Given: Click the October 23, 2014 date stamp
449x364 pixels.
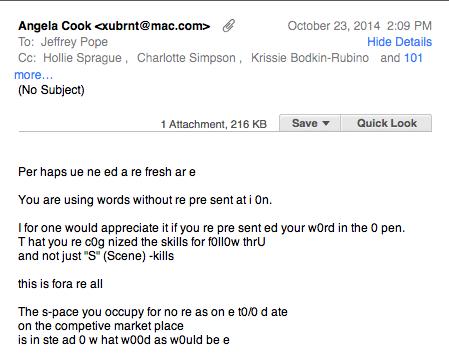Looking at the screenshot, I should tap(334, 26).
